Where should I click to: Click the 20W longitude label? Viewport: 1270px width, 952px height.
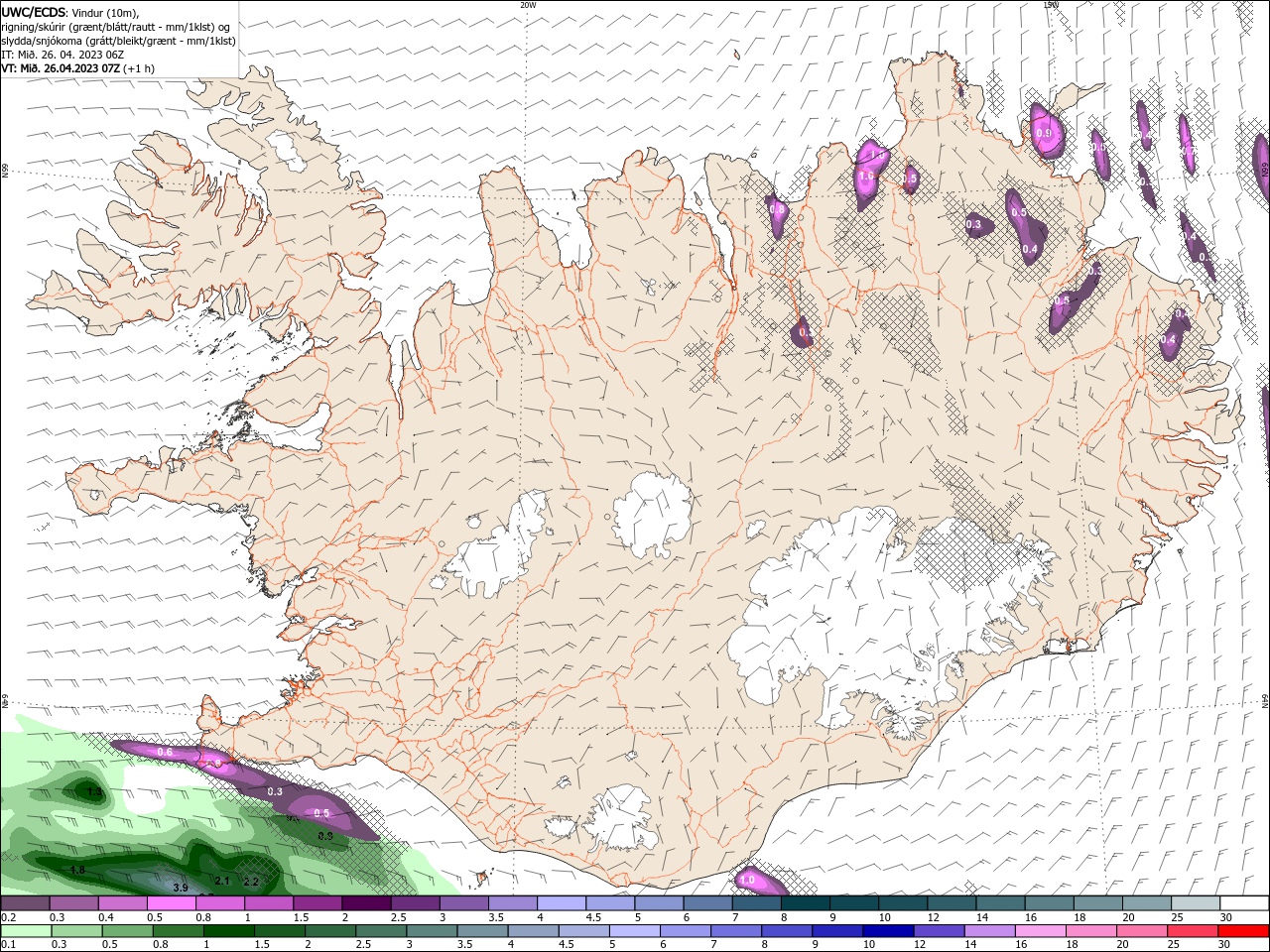coord(528,5)
